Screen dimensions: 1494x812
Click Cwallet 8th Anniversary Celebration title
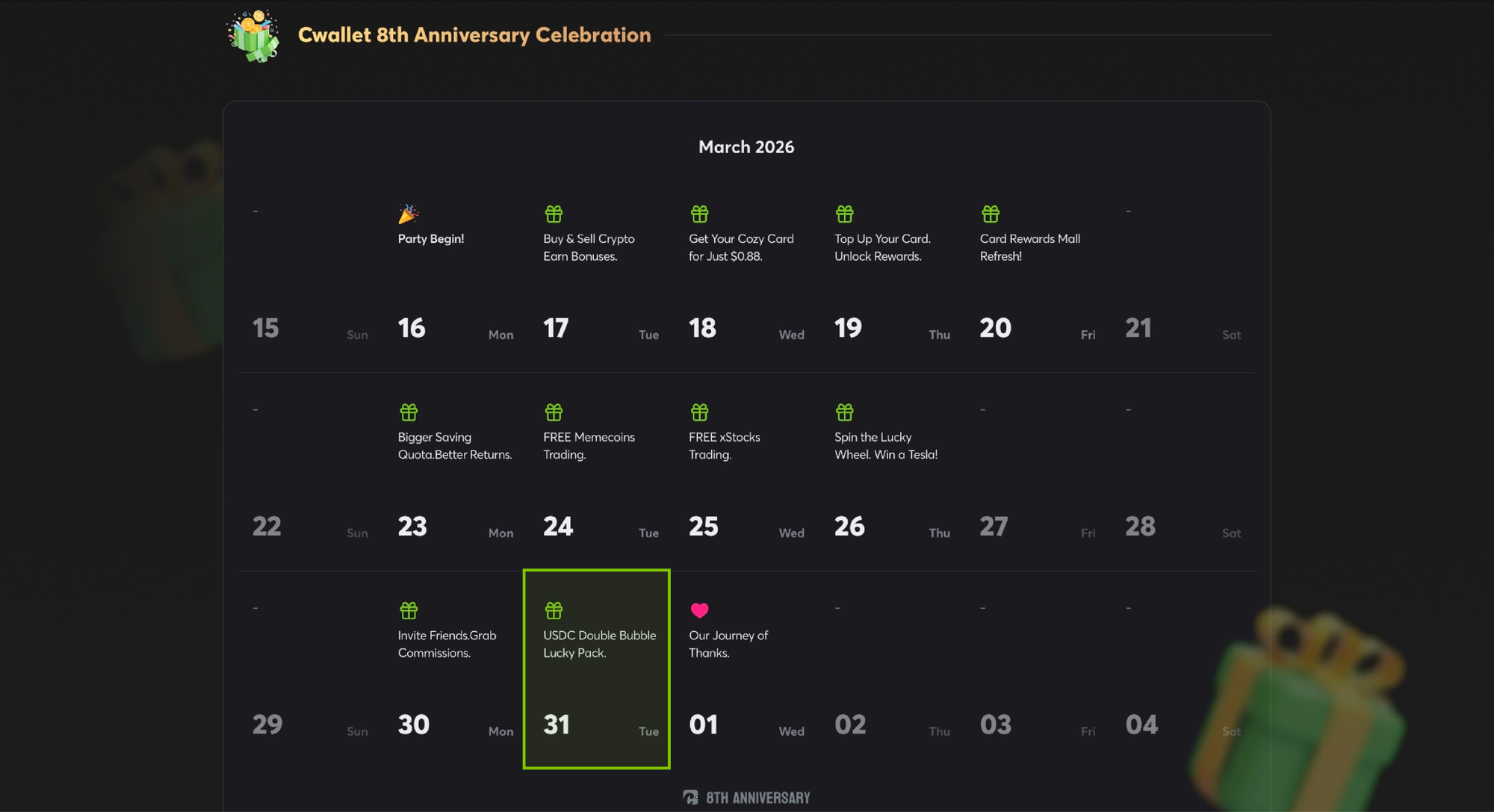[x=474, y=35]
